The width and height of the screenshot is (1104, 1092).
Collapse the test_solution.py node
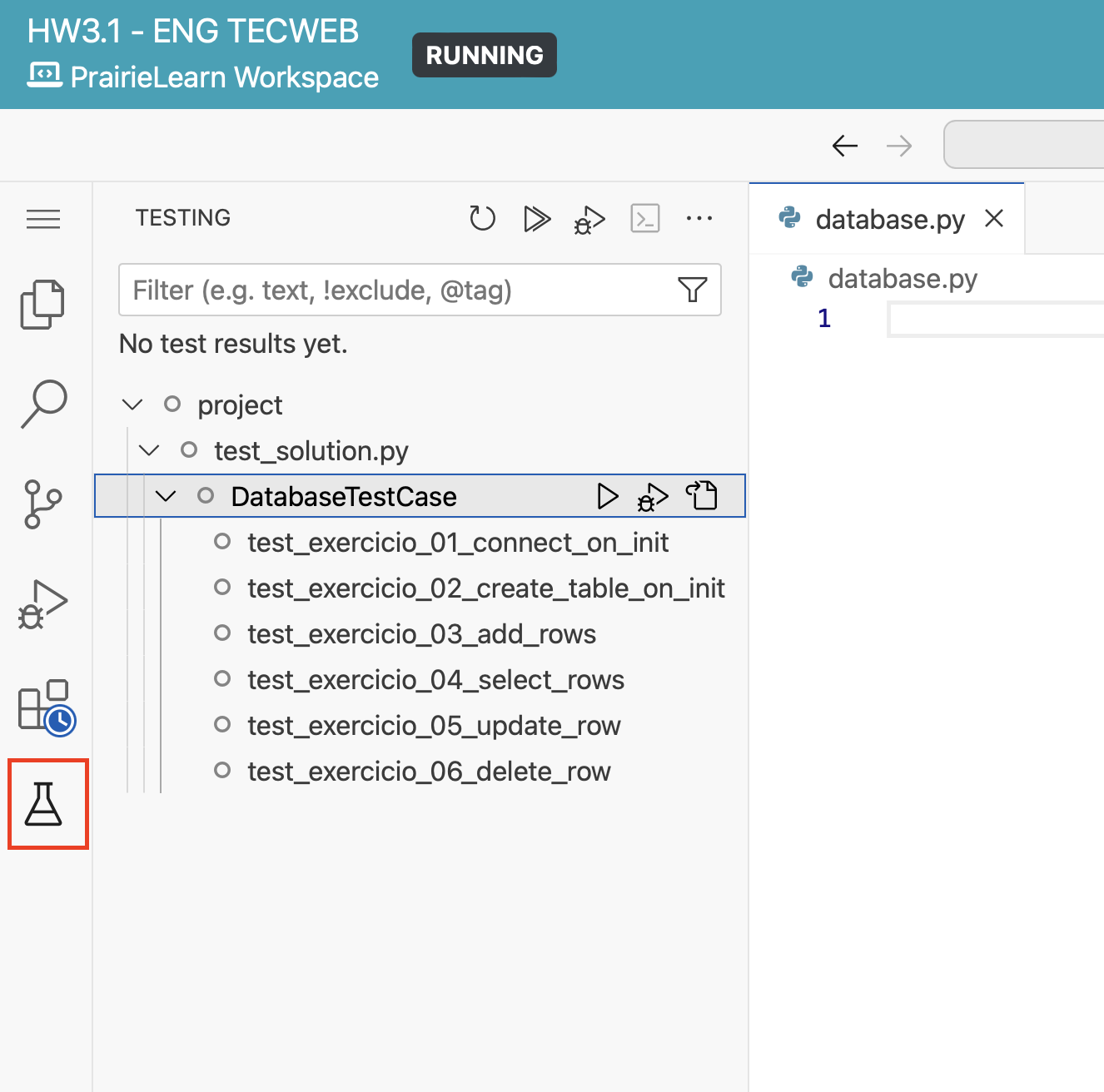click(149, 451)
